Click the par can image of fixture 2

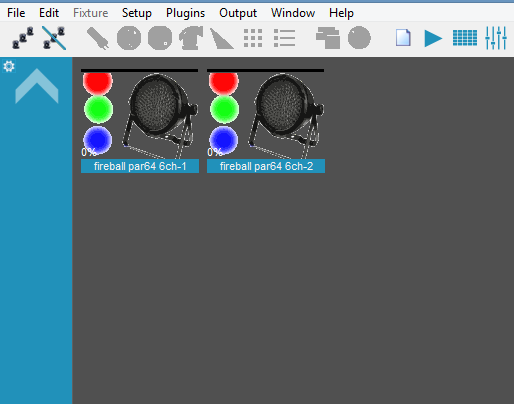[x=286, y=116]
